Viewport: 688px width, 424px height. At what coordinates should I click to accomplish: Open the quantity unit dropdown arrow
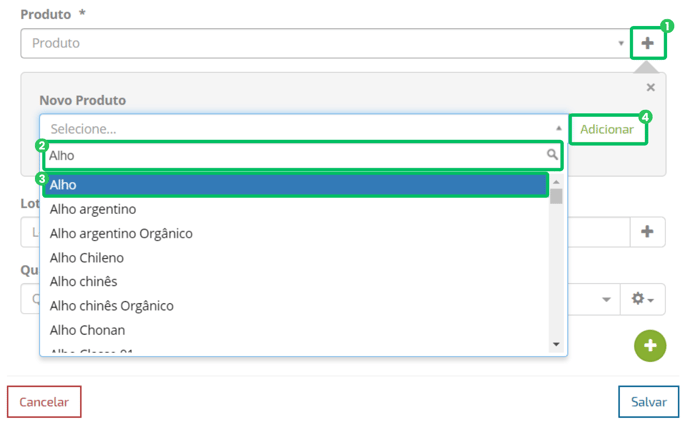coord(606,299)
